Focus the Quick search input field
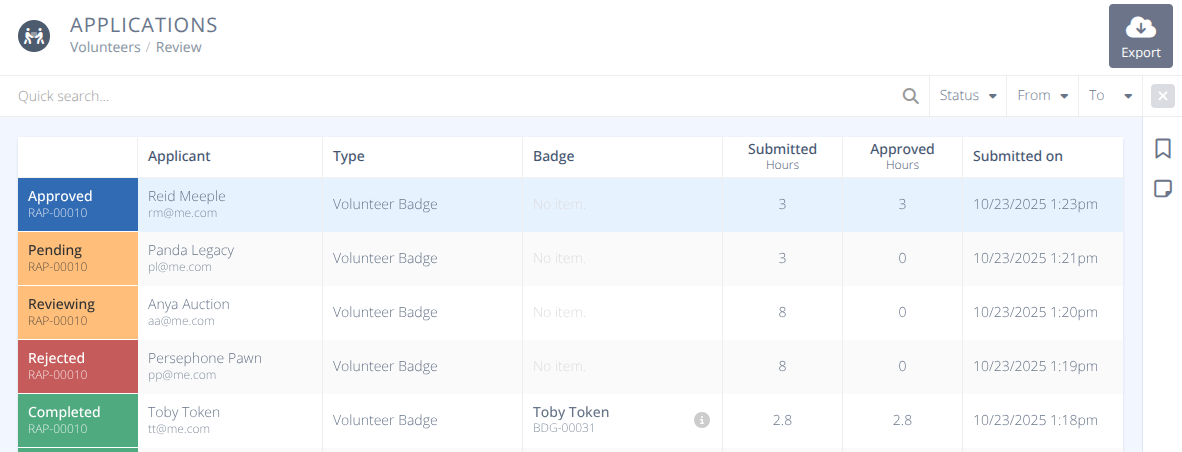 click(x=450, y=96)
